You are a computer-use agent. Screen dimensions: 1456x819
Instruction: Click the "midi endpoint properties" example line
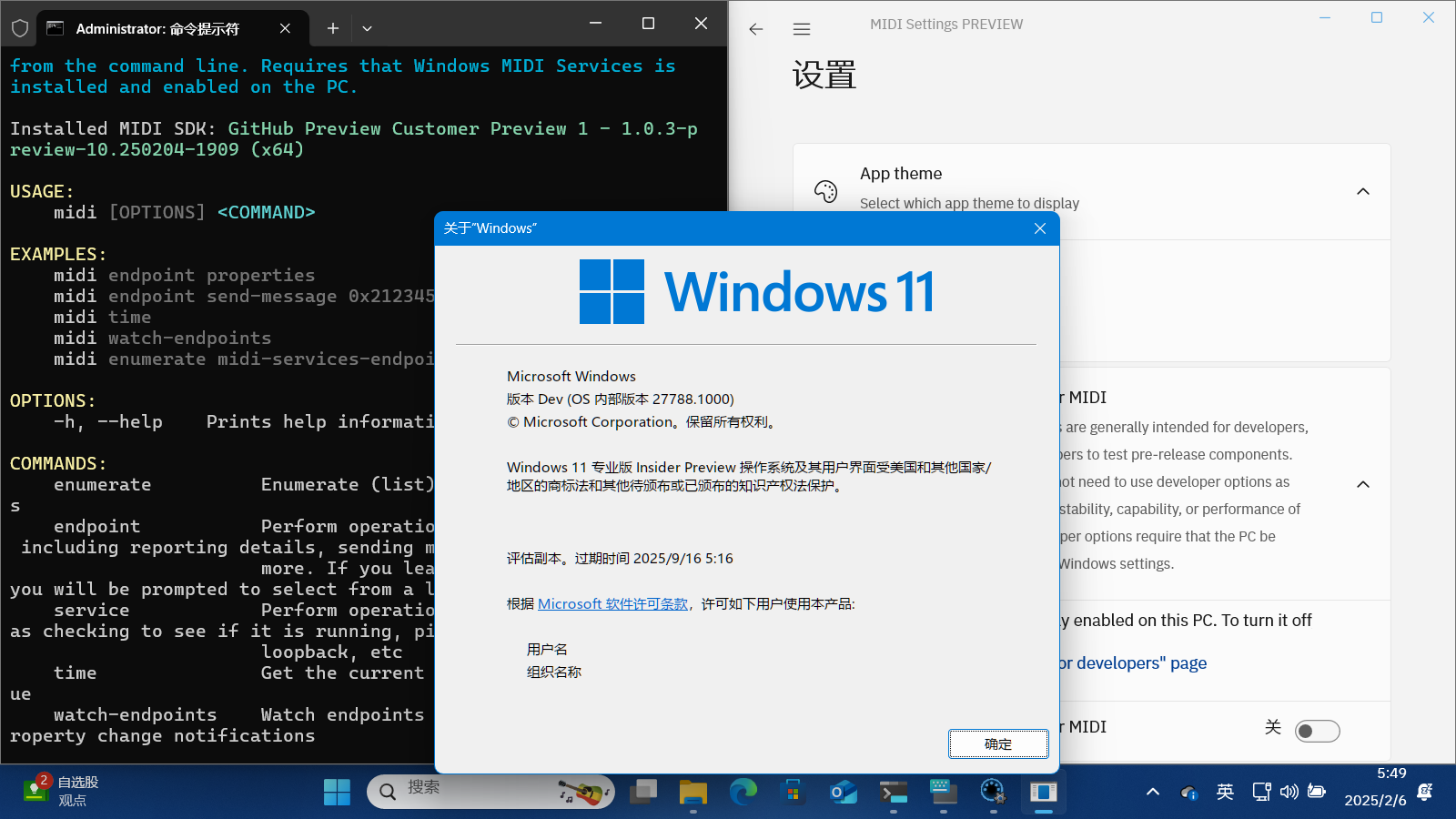[185, 275]
